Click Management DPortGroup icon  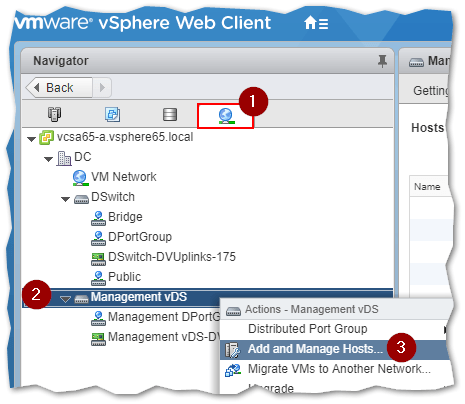point(98,318)
